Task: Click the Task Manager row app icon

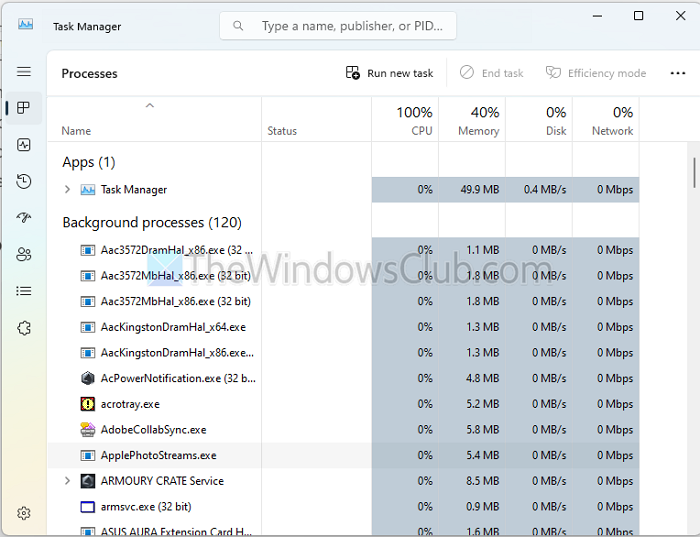Action: coord(88,190)
